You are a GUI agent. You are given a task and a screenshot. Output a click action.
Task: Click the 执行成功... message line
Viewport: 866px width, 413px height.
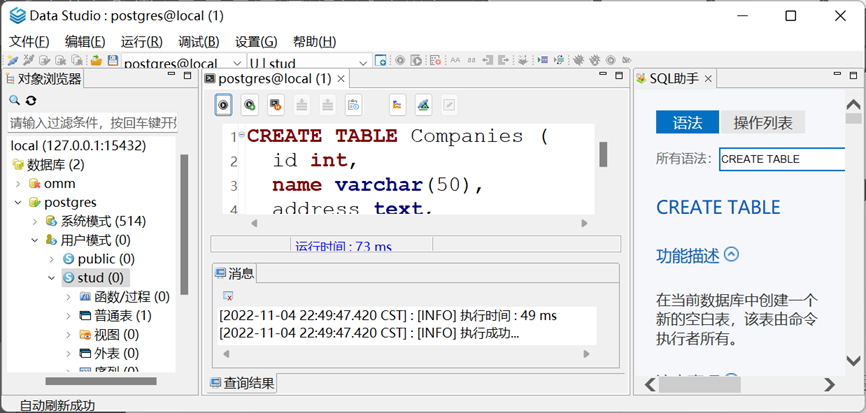pyautogui.click(x=369, y=333)
